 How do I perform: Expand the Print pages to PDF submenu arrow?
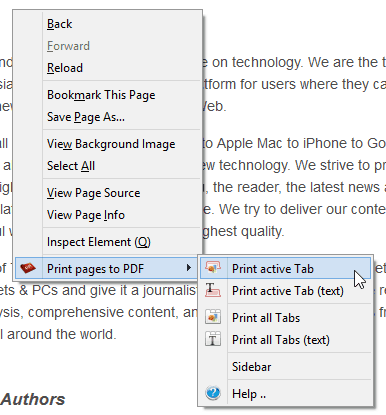click(x=189, y=268)
